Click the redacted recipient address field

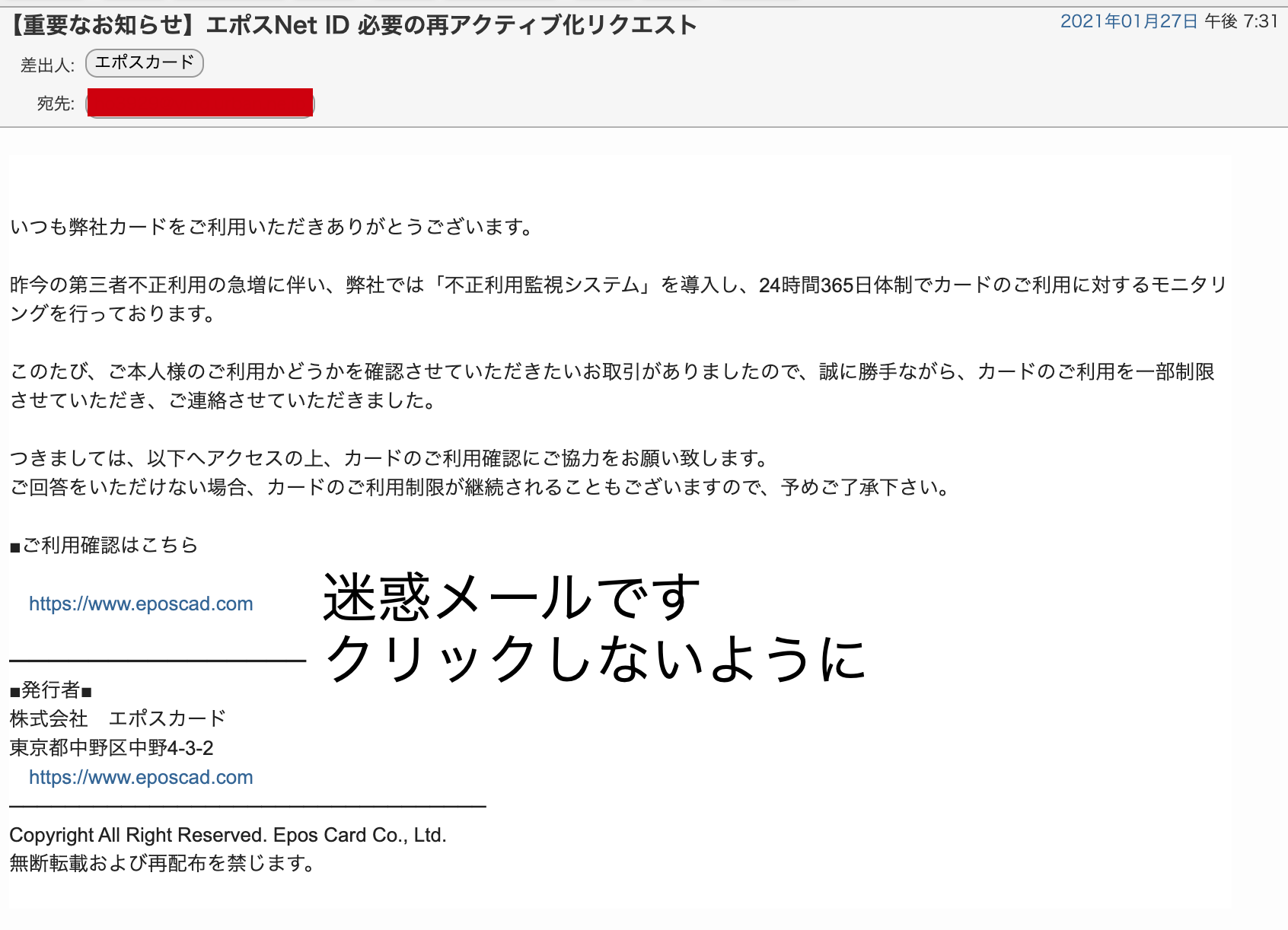tap(200, 103)
